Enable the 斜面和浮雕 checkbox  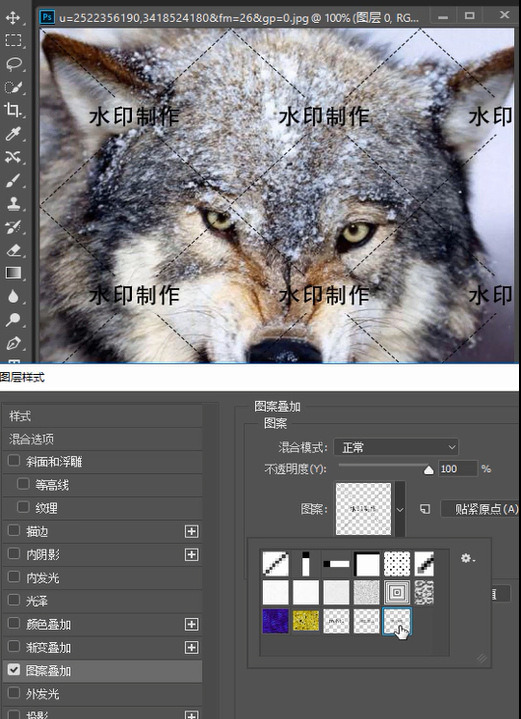click(x=14, y=460)
